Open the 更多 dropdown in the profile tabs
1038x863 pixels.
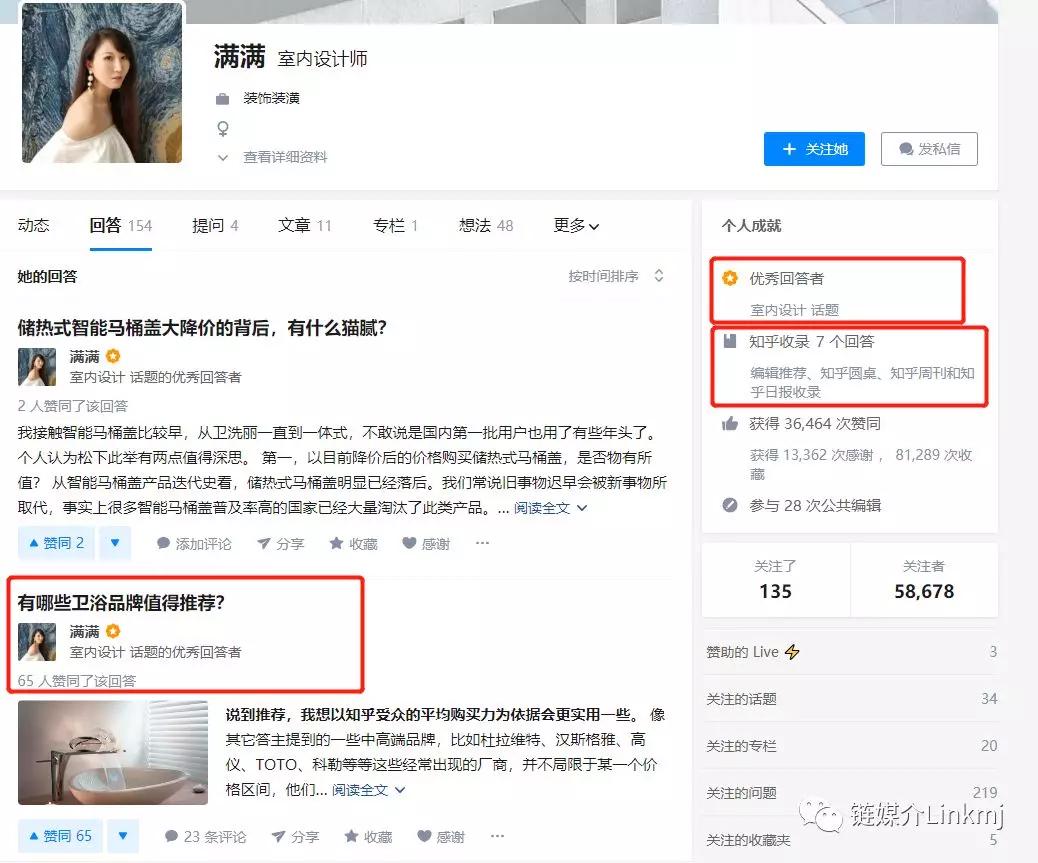[x=576, y=226]
